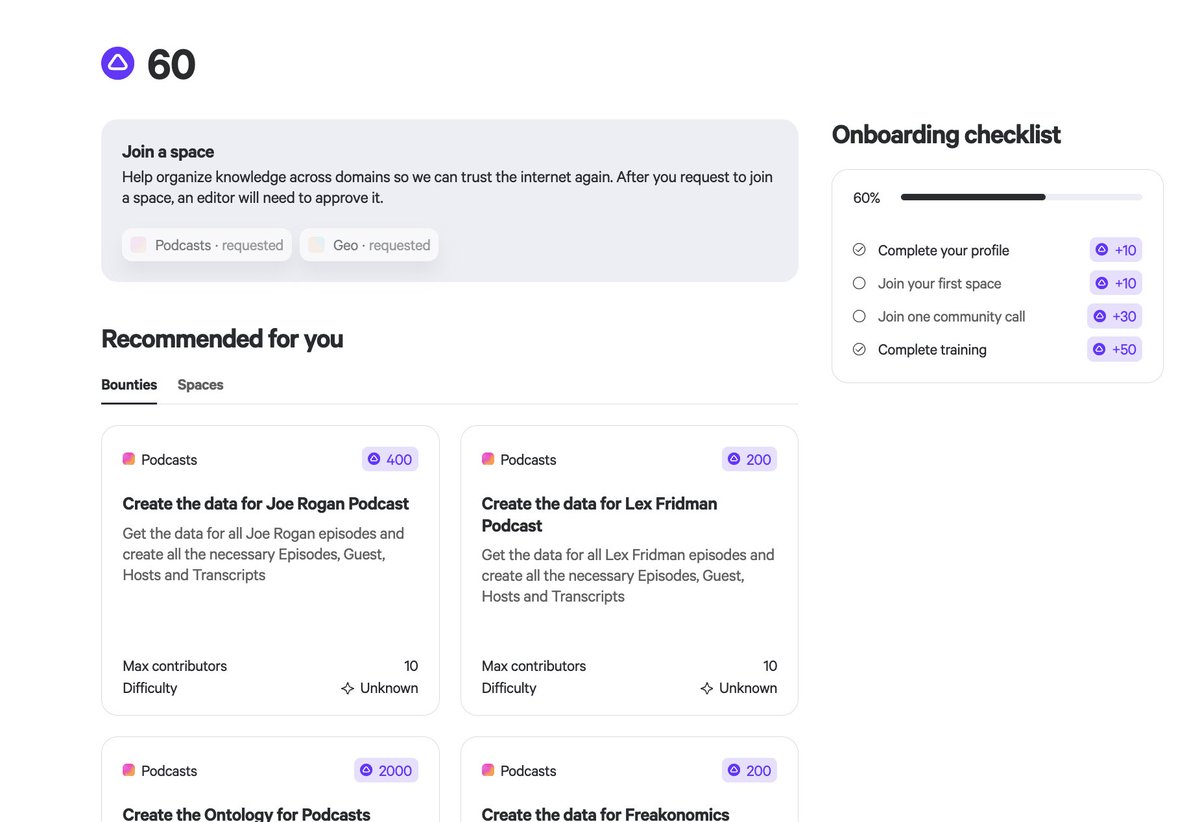
Task: Open the Create the Ontology for Podcasts card
Action: pyautogui.click(x=270, y=779)
